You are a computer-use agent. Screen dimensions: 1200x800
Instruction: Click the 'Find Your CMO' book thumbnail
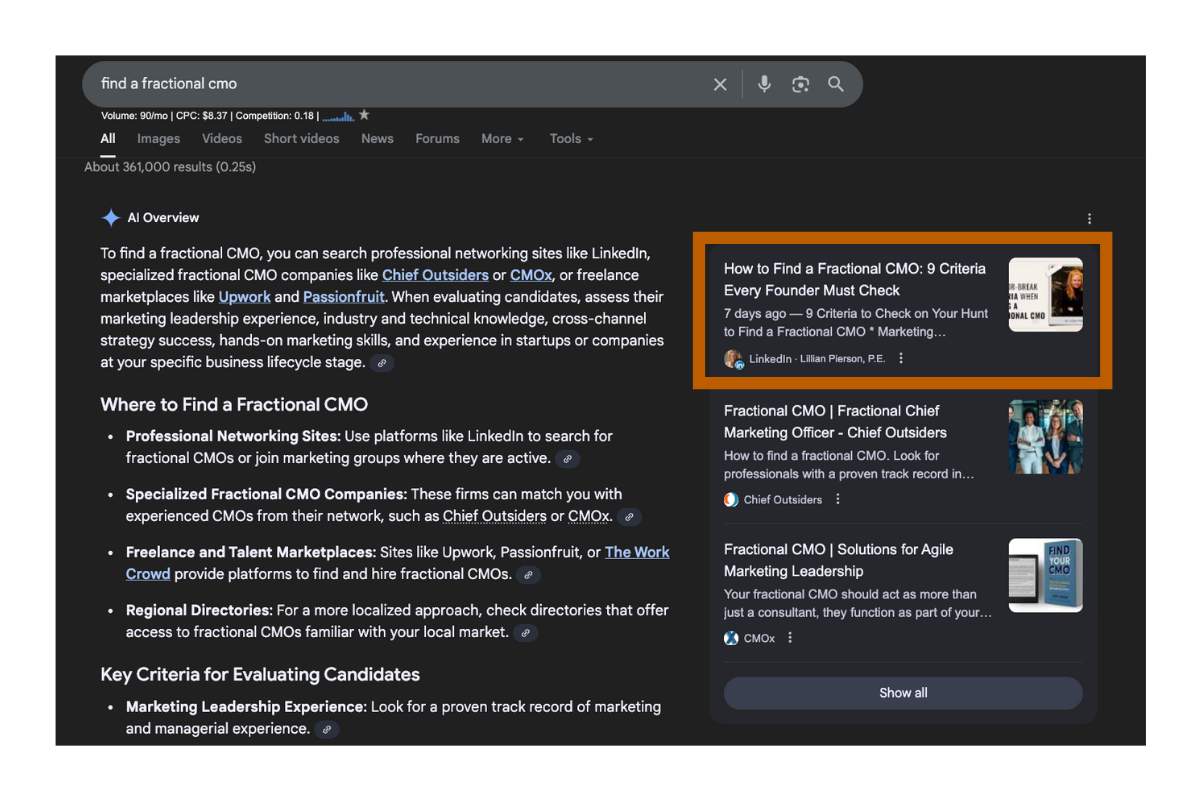tap(1046, 576)
